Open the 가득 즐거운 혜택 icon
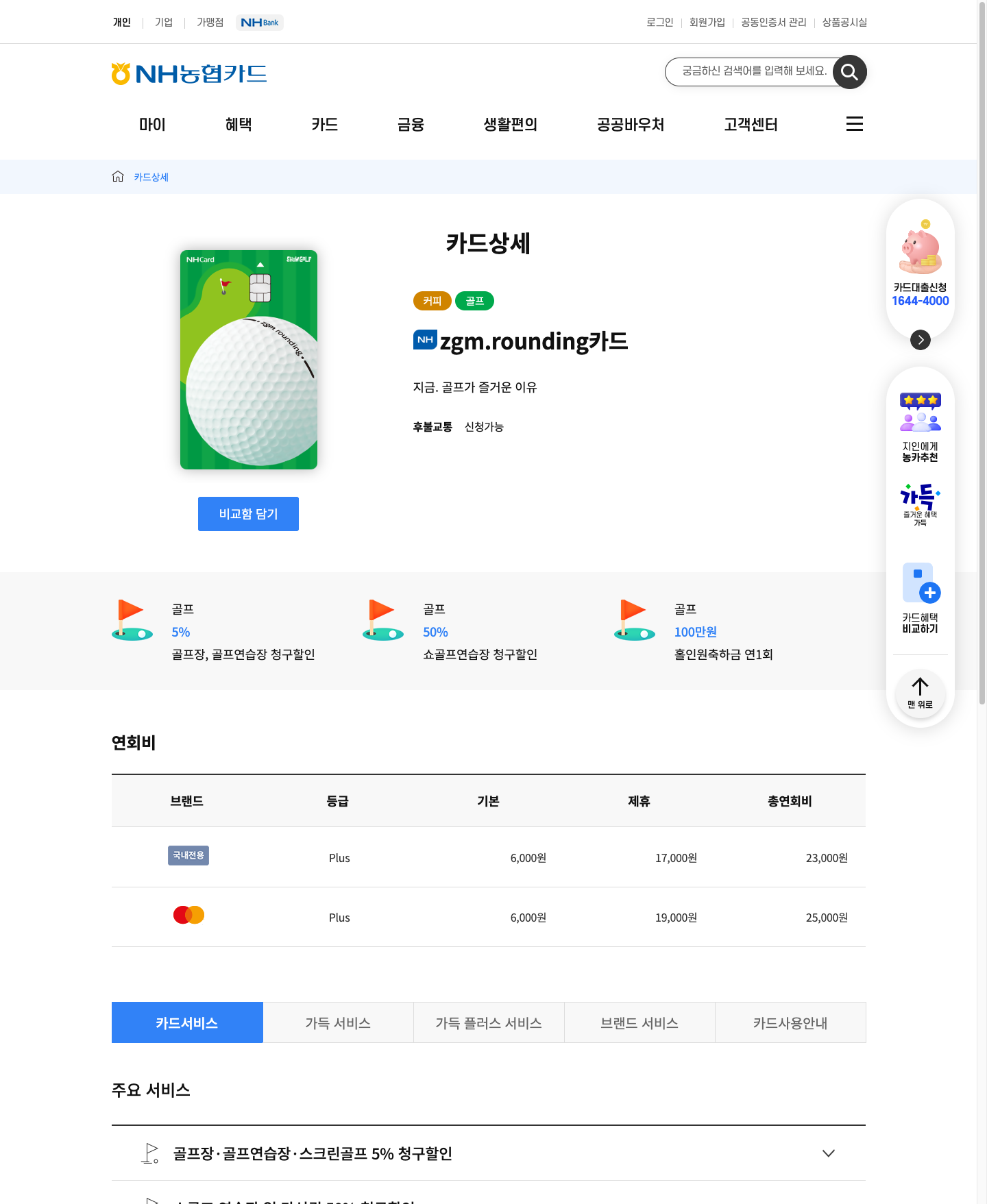 coord(921,505)
